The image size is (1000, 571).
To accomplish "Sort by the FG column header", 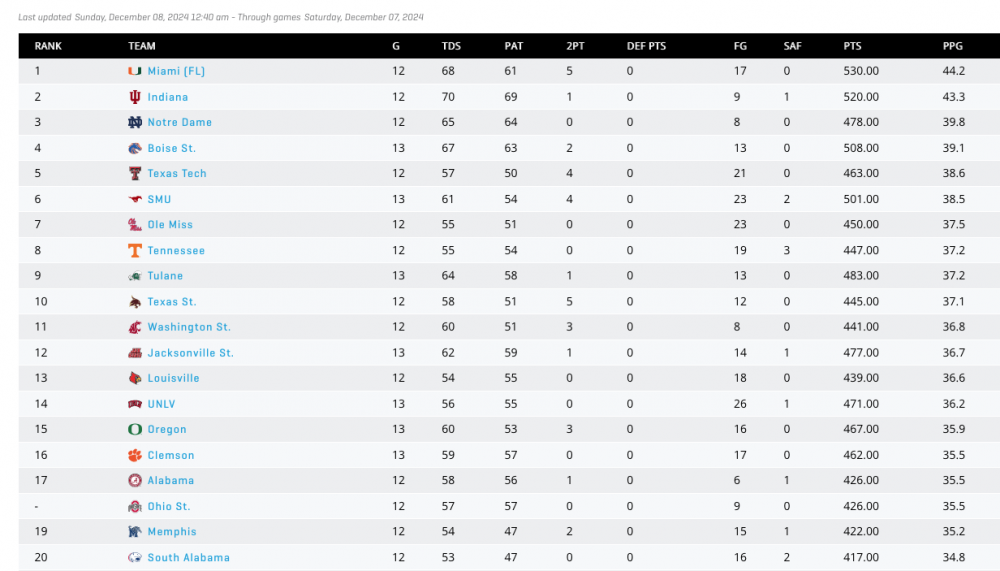I will [x=739, y=46].
